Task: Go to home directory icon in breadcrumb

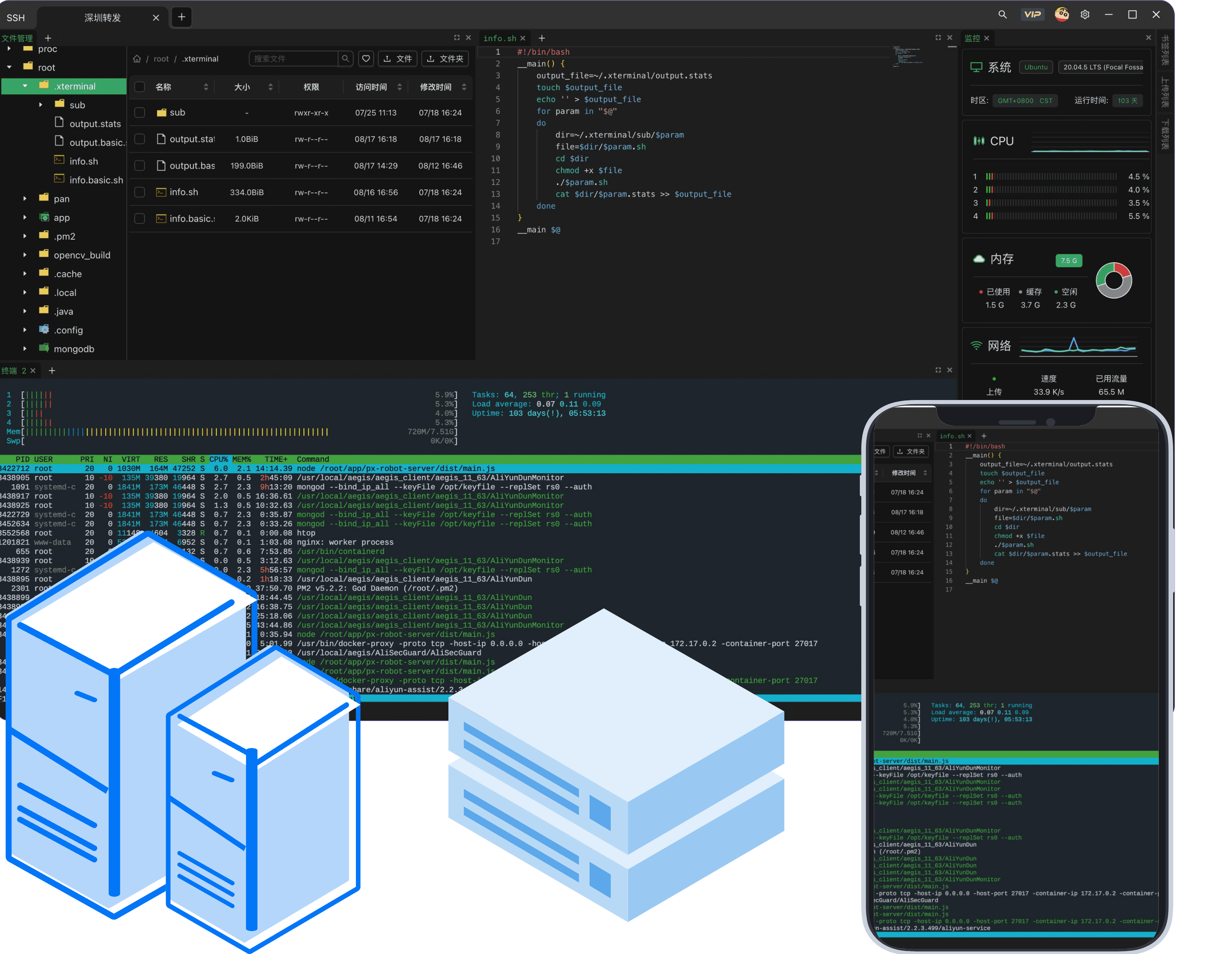Action: tap(137, 58)
